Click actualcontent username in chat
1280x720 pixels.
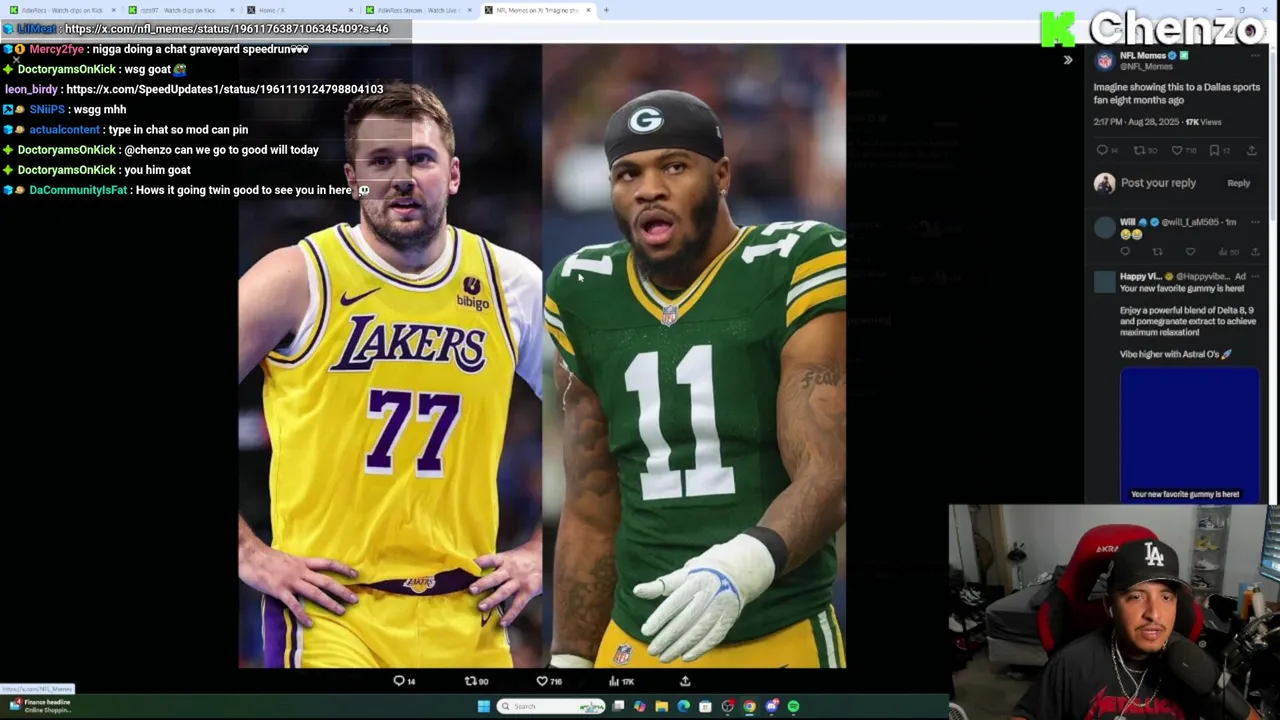coord(64,130)
